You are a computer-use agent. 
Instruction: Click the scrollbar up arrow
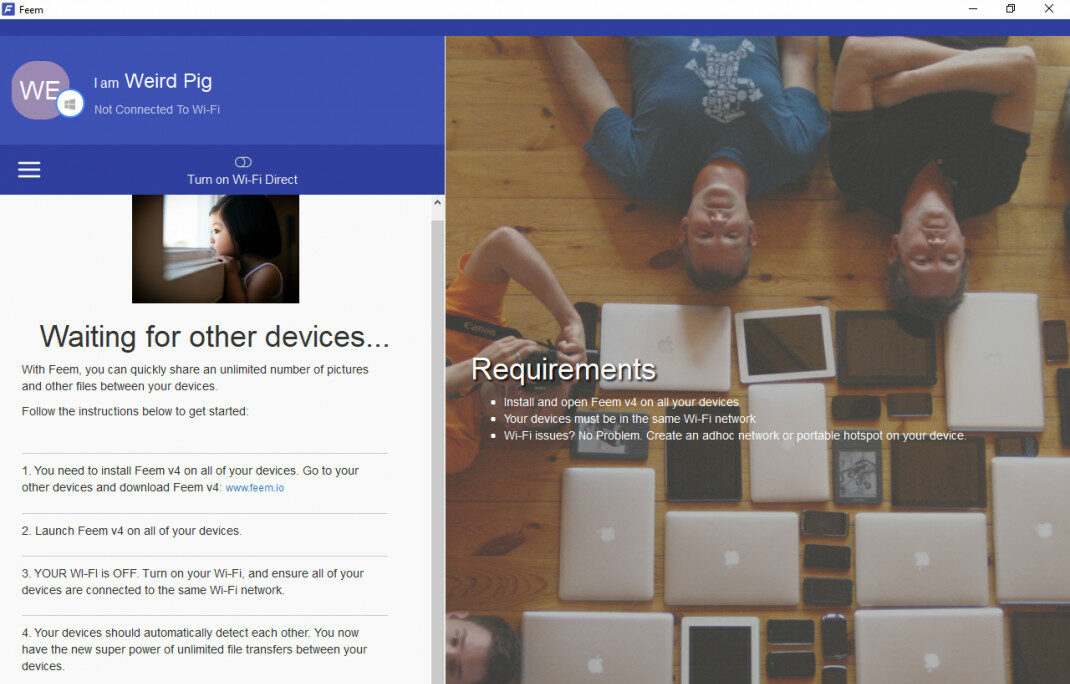(437, 202)
